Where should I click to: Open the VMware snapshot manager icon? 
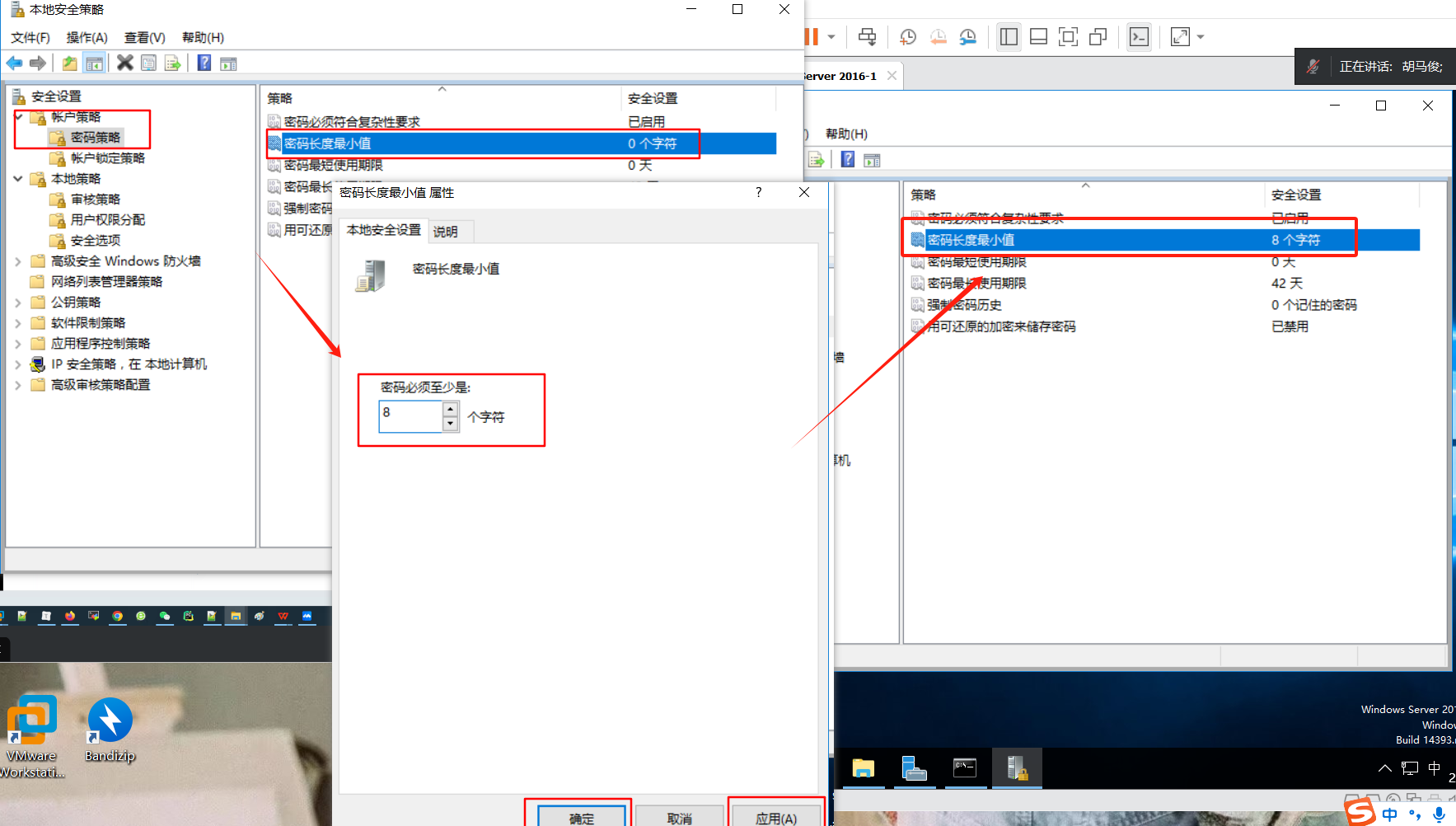click(x=967, y=36)
